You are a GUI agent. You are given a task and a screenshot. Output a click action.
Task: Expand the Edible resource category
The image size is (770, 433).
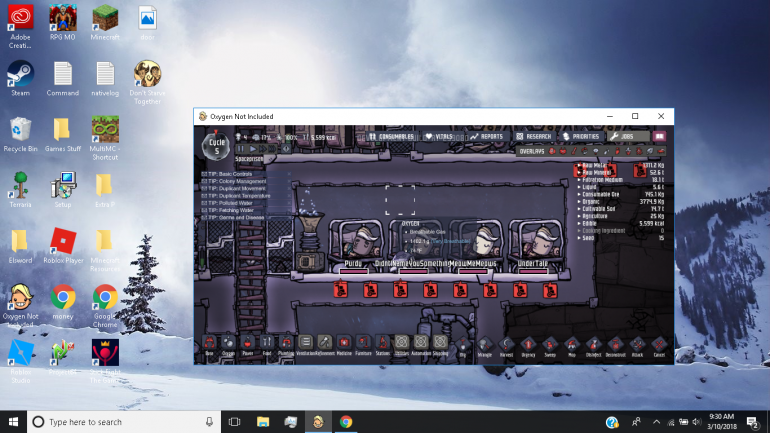(621, 223)
